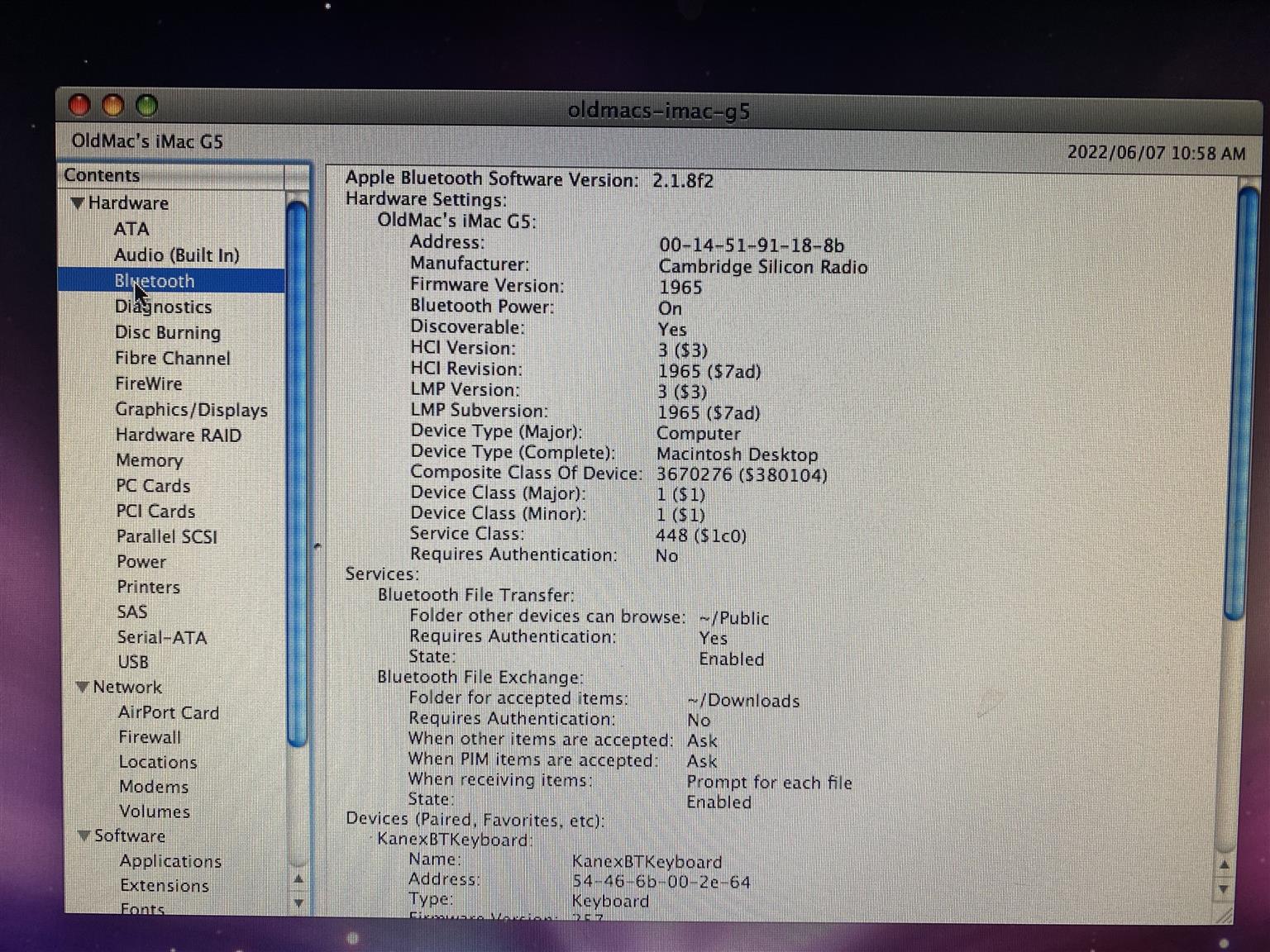Click the sidebar scroll up arrow

pos(298,879)
